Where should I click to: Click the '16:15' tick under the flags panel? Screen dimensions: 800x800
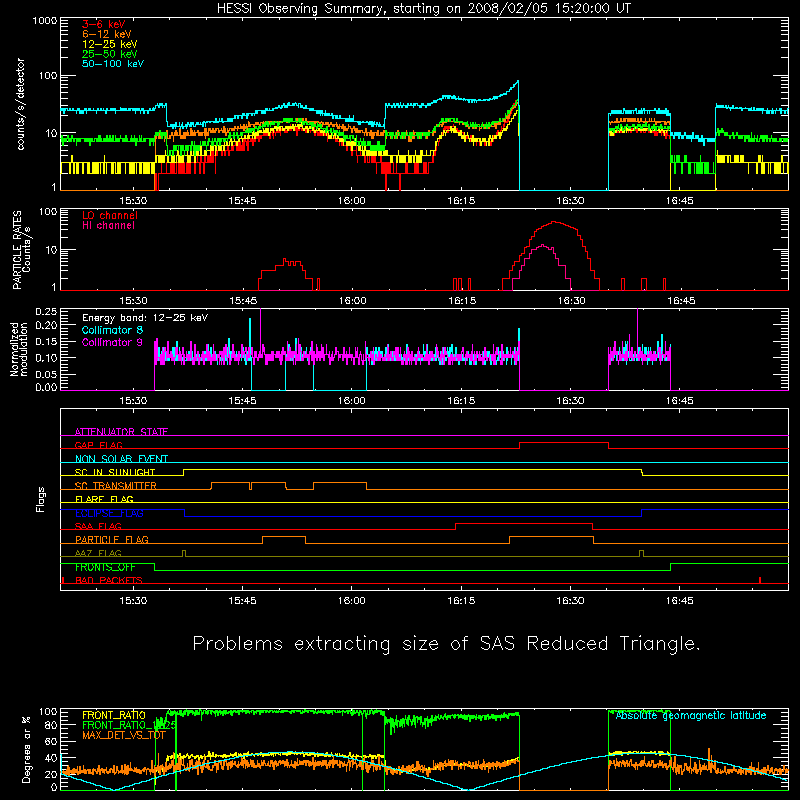(461, 601)
